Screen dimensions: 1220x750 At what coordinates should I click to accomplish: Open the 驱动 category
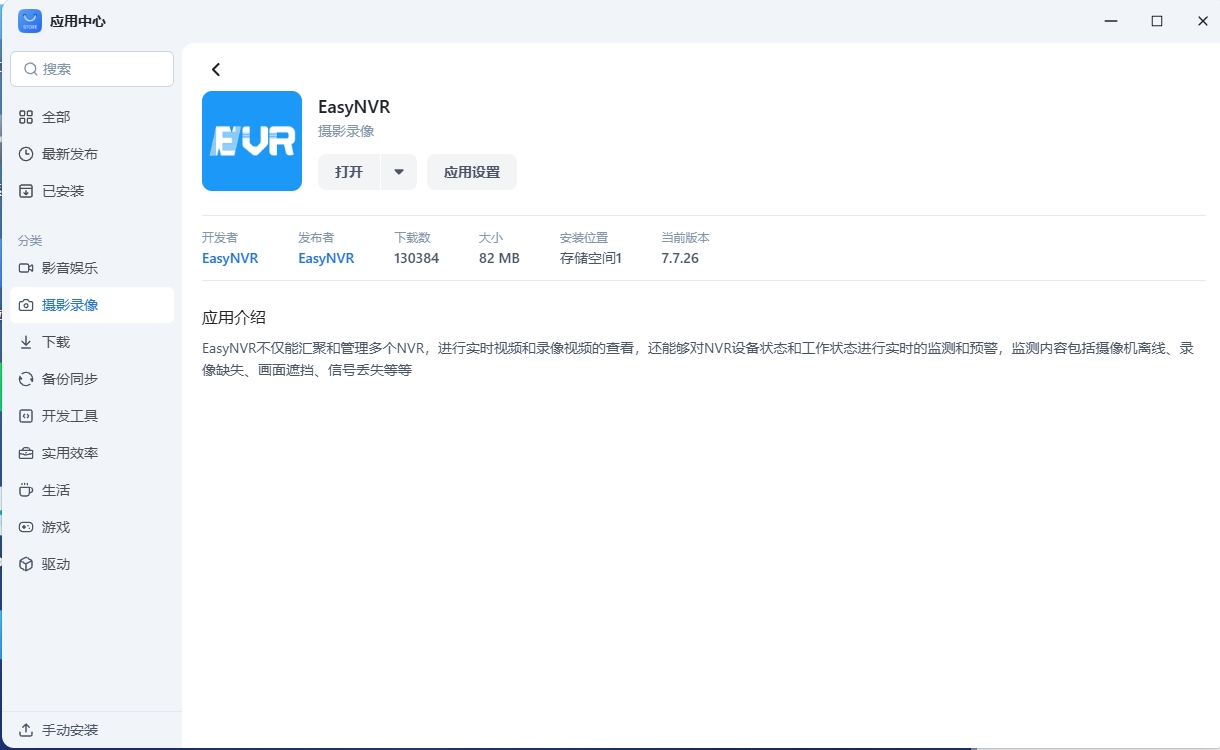56,564
